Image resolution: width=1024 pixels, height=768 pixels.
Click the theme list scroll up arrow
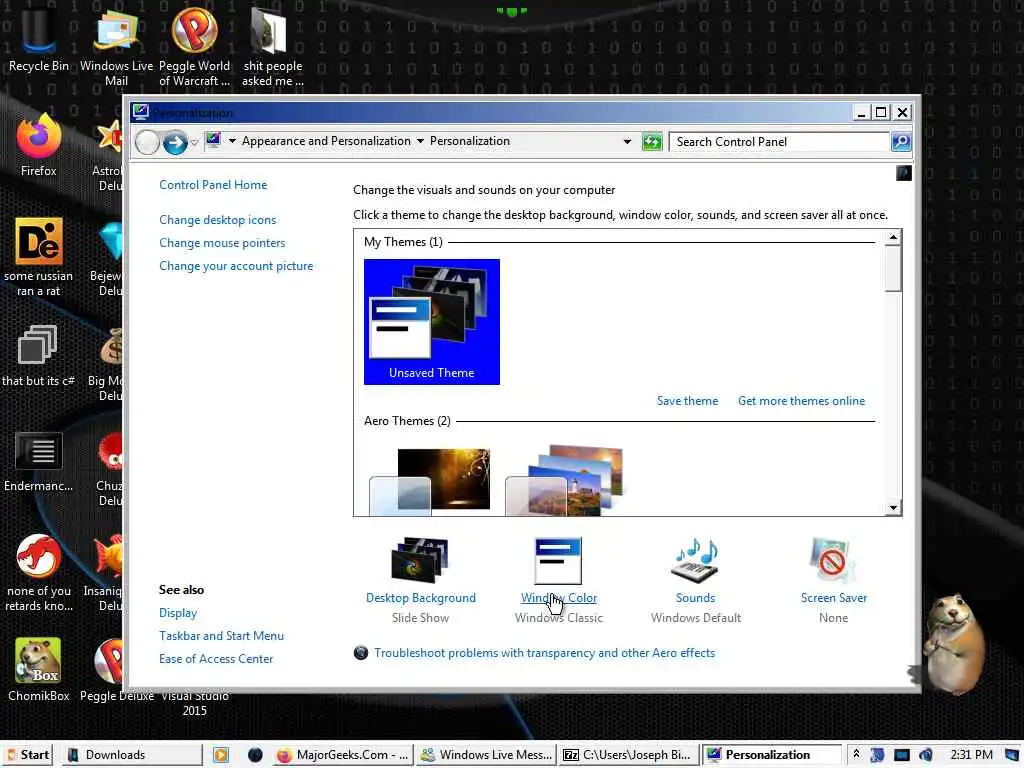click(893, 237)
